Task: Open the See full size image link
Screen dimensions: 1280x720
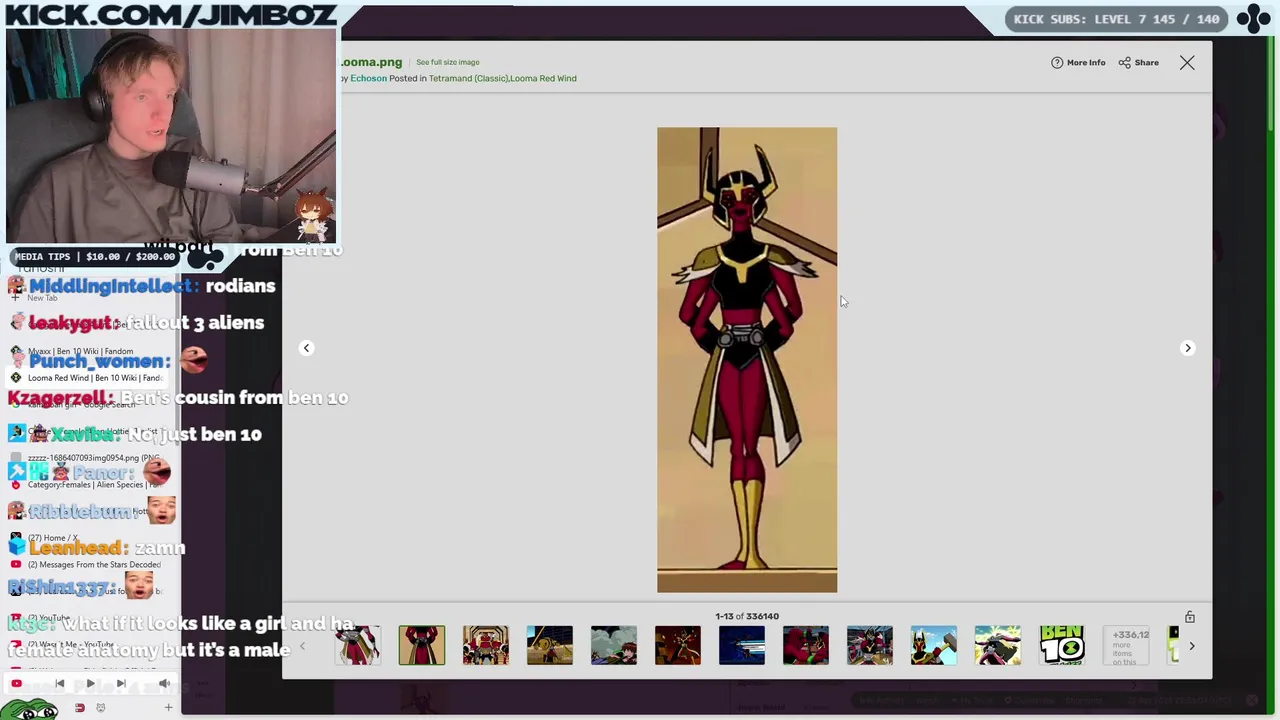Action: (447, 62)
